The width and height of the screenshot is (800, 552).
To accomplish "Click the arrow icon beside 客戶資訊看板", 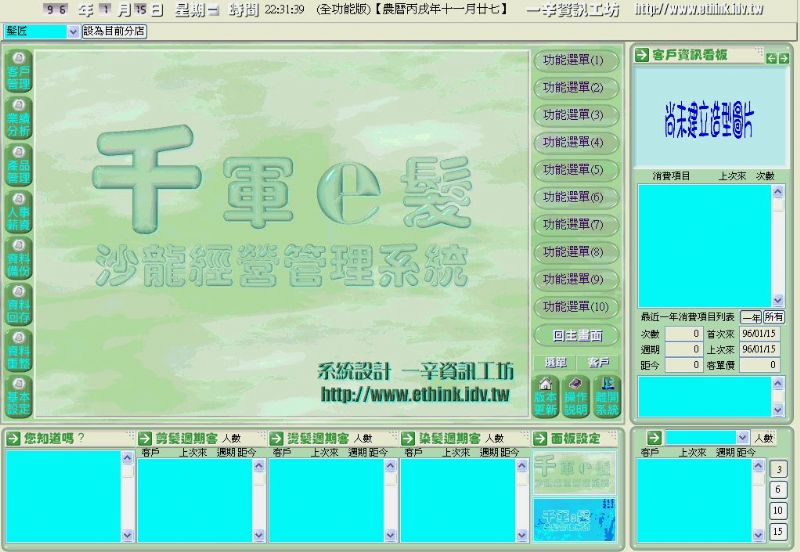I will click(642, 55).
